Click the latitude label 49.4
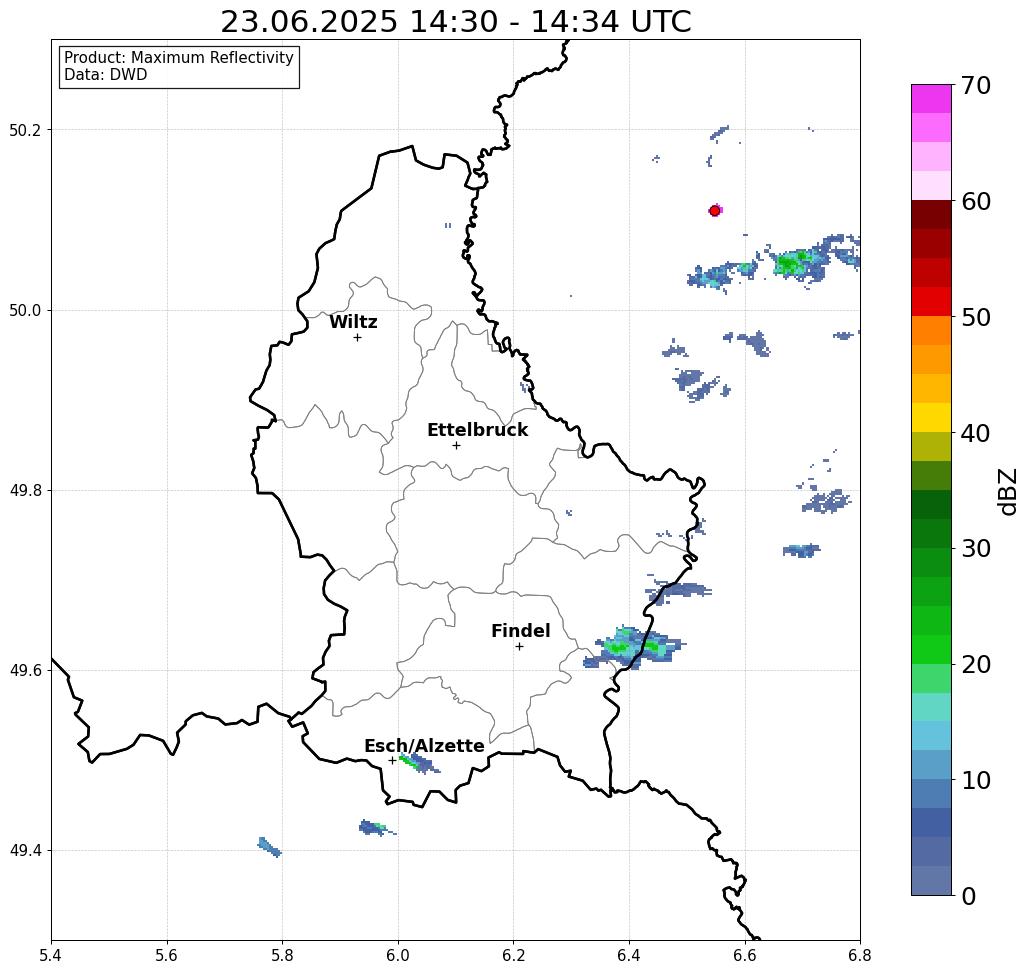Image resolution: width=1029 pixels, height=973 pixels. click(26, 851)
